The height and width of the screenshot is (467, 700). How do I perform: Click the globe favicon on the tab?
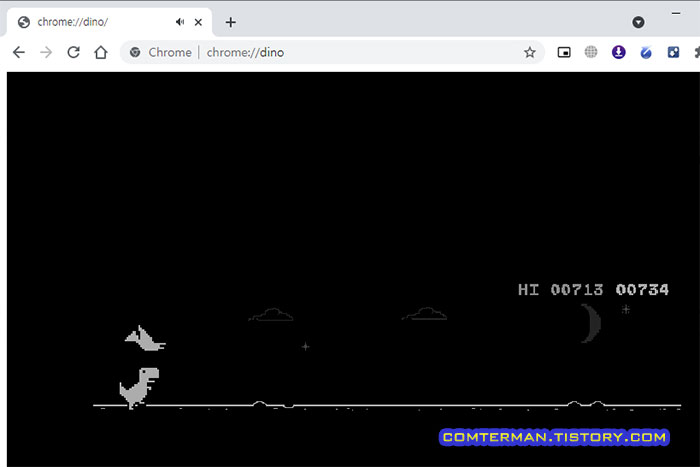[24, 22]
